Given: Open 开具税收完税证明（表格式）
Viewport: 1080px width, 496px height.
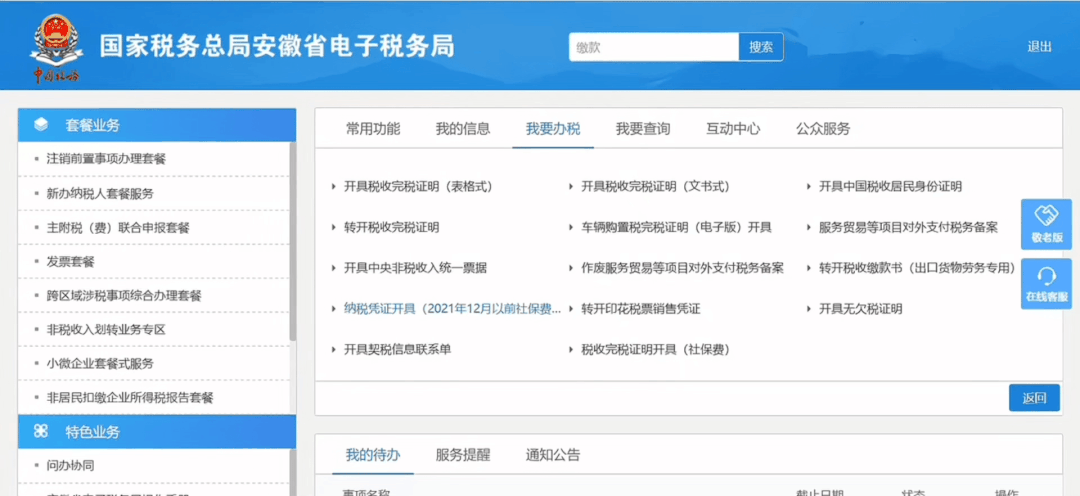Looking at the screenshot, I should pyautogui.click(x=418, y=187).
